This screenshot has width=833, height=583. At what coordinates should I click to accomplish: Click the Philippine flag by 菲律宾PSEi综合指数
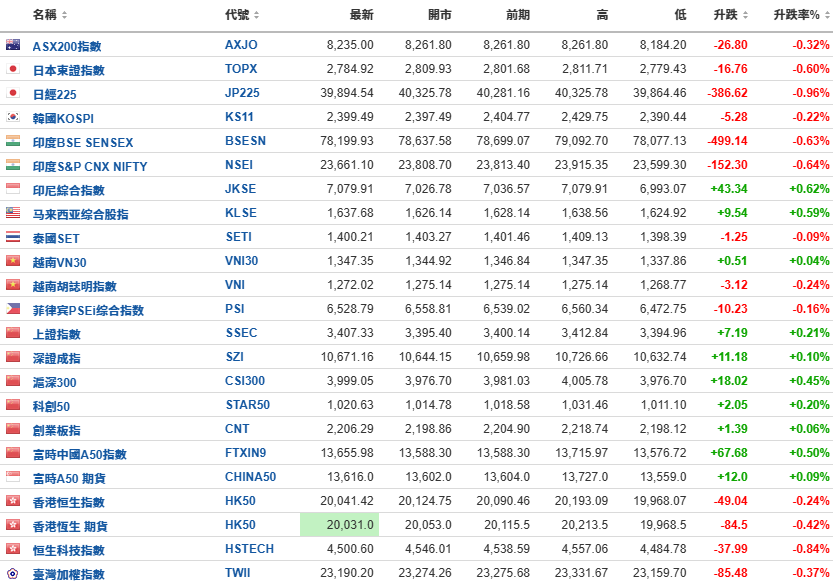pyautogui.click(x=13, y=309)
